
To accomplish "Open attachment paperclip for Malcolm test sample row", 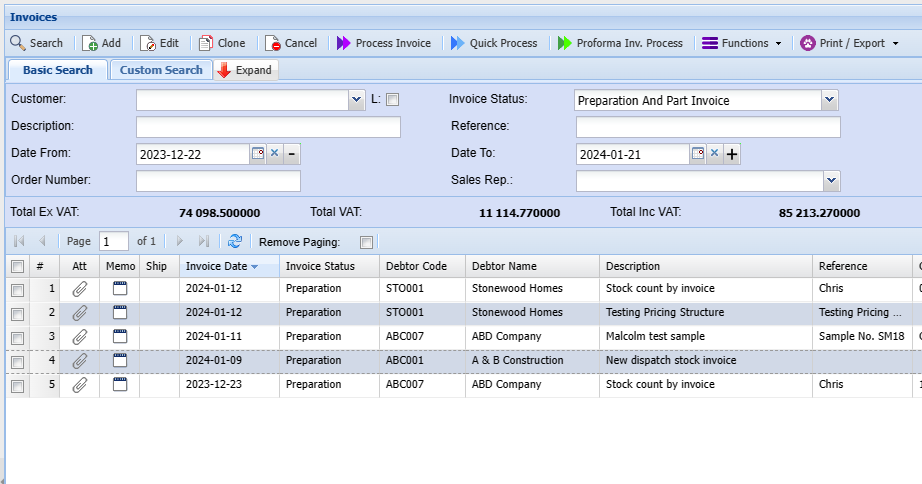I will point(80,336).
